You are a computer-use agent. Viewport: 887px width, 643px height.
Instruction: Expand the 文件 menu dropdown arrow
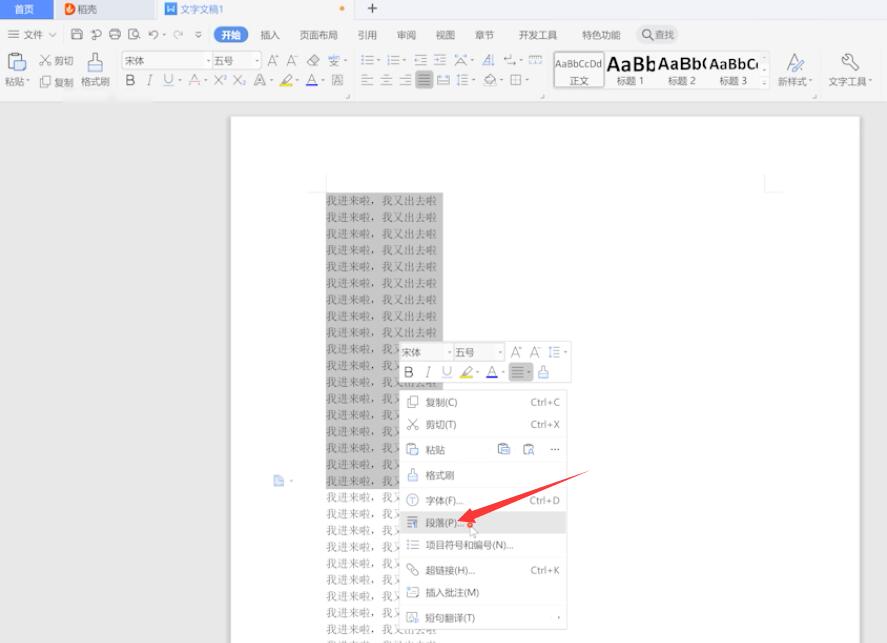53,35
